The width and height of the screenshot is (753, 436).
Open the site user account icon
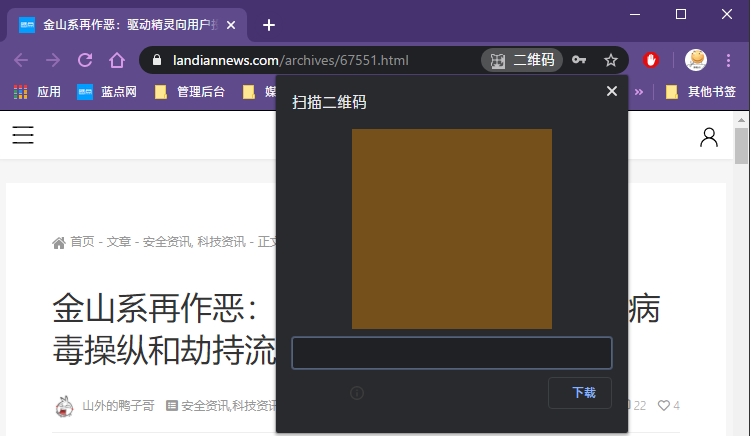(708, 137)
